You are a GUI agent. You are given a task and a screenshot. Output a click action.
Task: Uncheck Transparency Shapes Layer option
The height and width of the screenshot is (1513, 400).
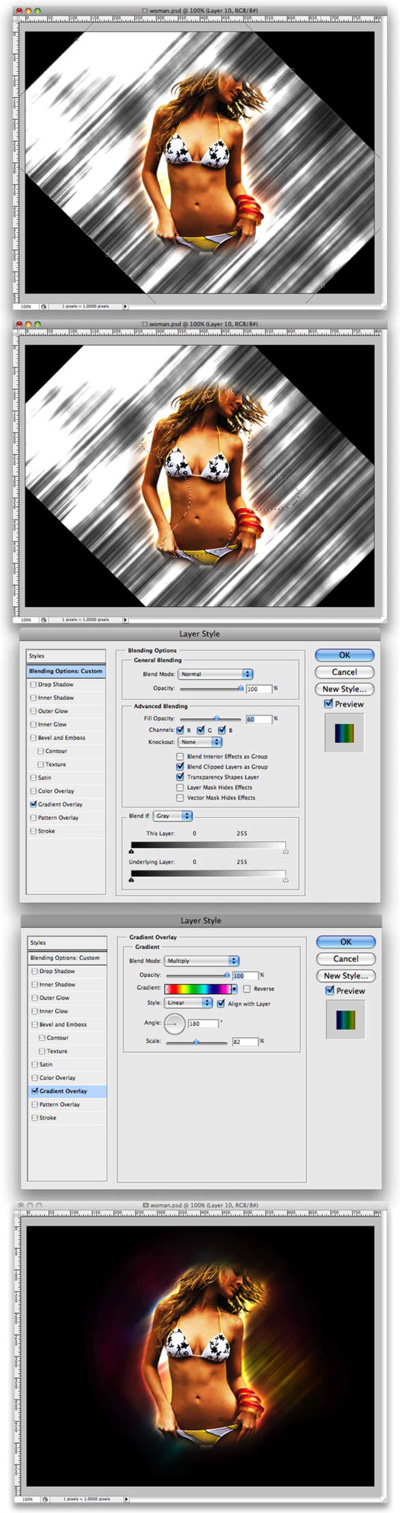pyautogui.click(x=179, y=777)
